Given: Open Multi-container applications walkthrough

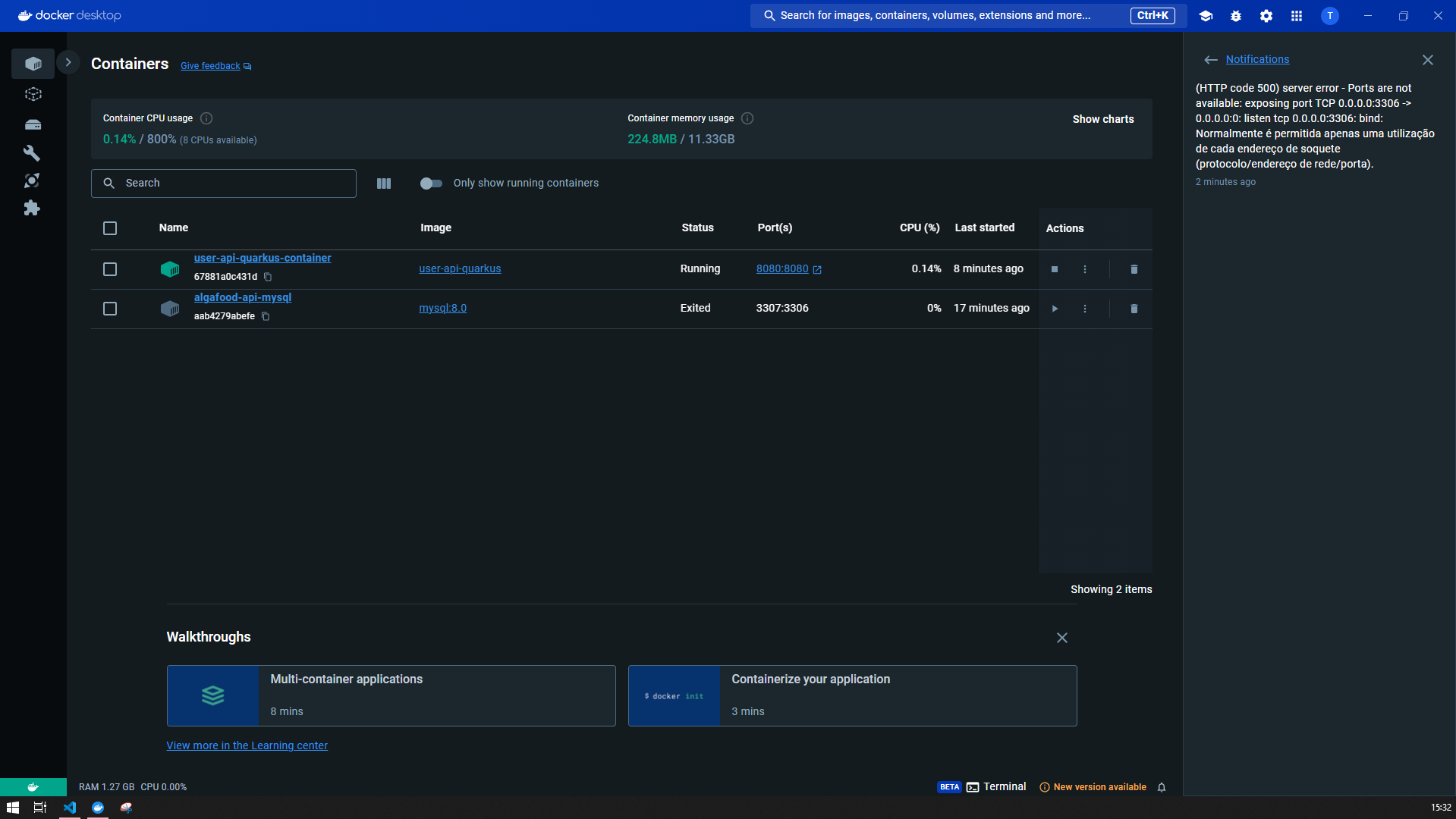Looking at the screenshot, I should (x=391, y=695).
